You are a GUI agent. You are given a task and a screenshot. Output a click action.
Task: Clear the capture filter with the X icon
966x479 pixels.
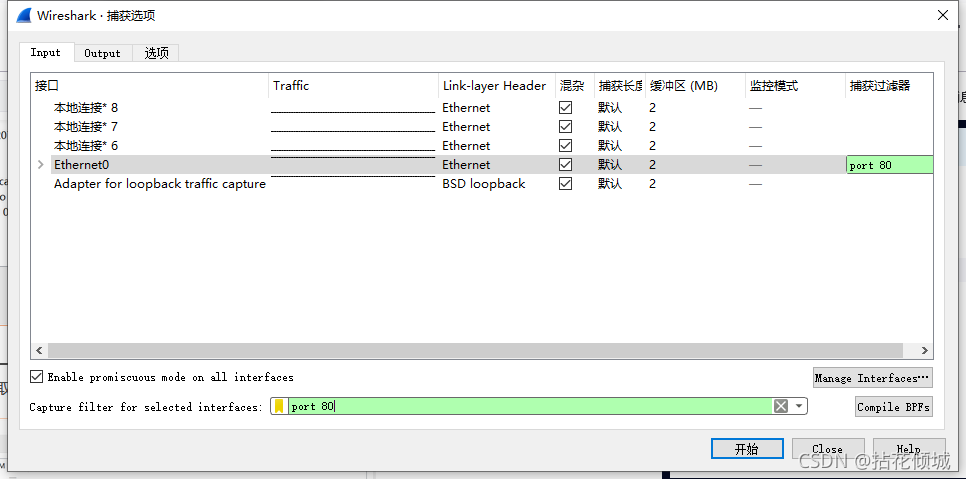click(781, 406)
